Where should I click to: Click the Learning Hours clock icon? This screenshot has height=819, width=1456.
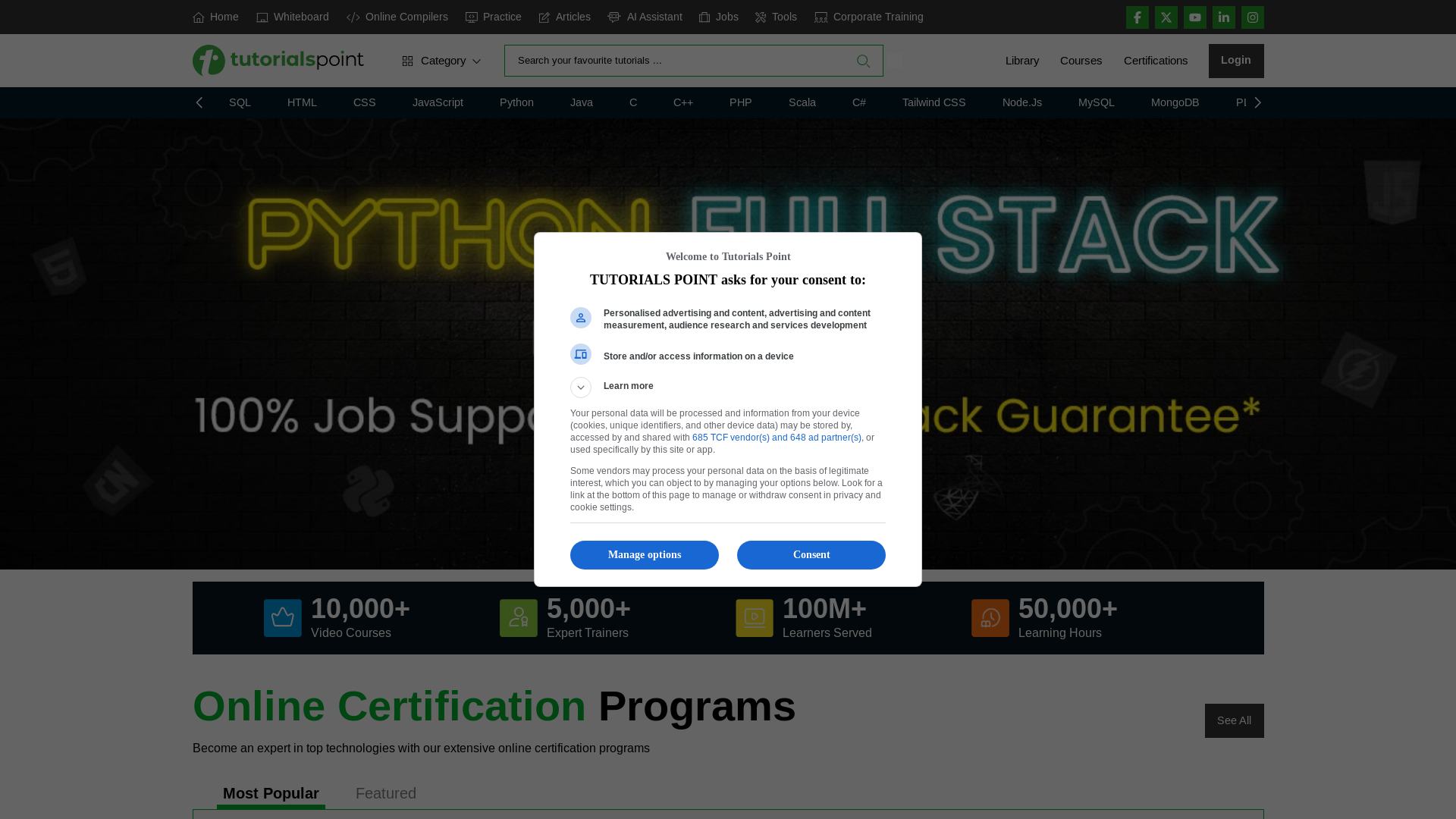pos(990,618)
